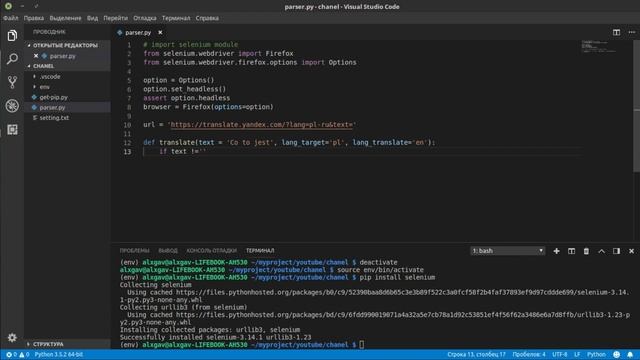Screen dimensions: 640x360
Task: Open the Файл menu
Action: (11, 18)
